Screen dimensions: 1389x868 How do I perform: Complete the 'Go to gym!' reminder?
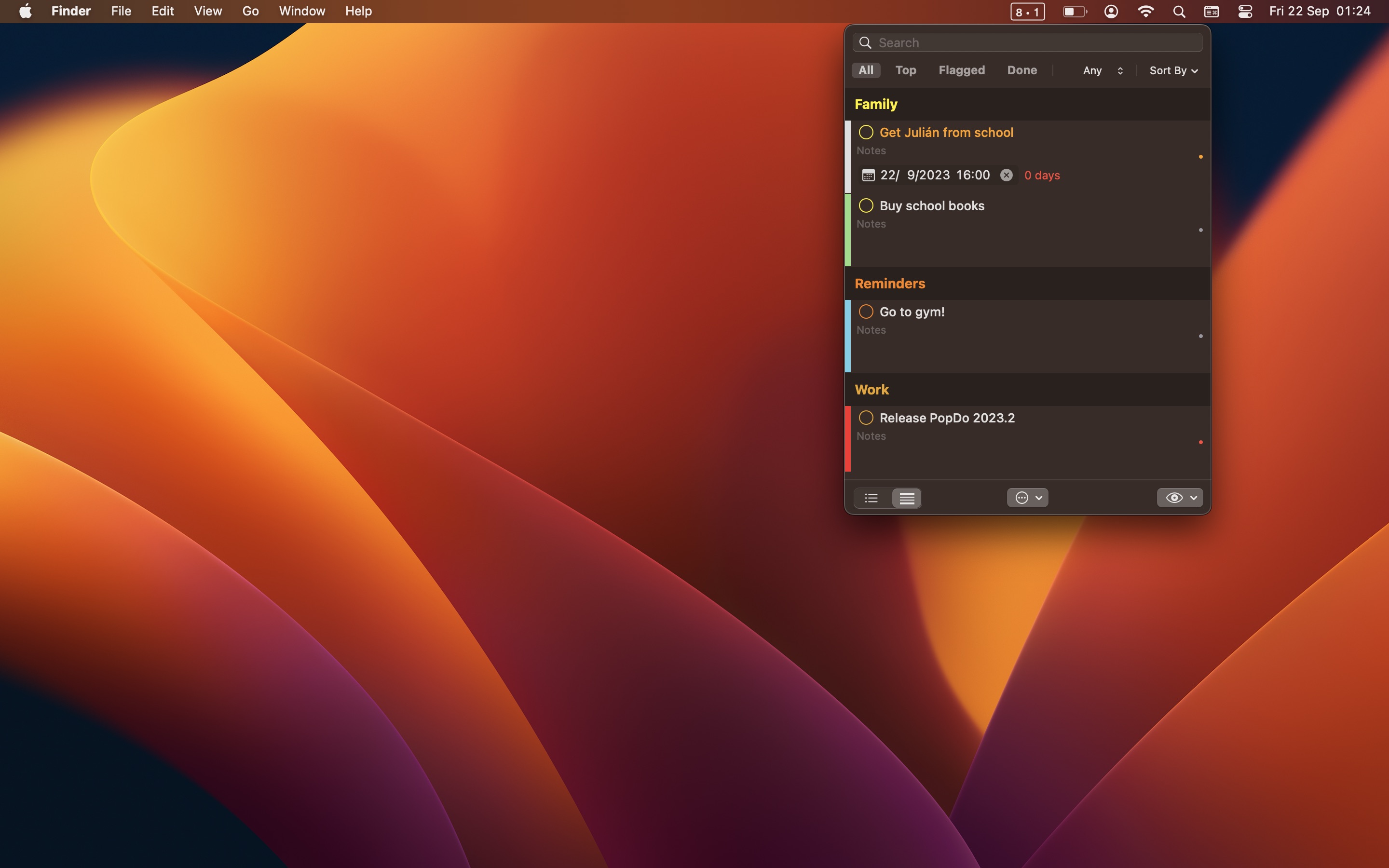[x=866, y=312]
